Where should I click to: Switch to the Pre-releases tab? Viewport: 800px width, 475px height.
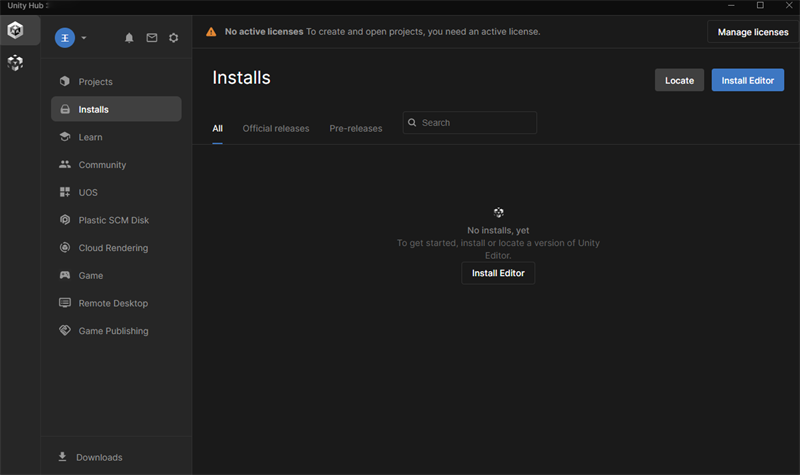pyautogui.click(x=356, y=129)
